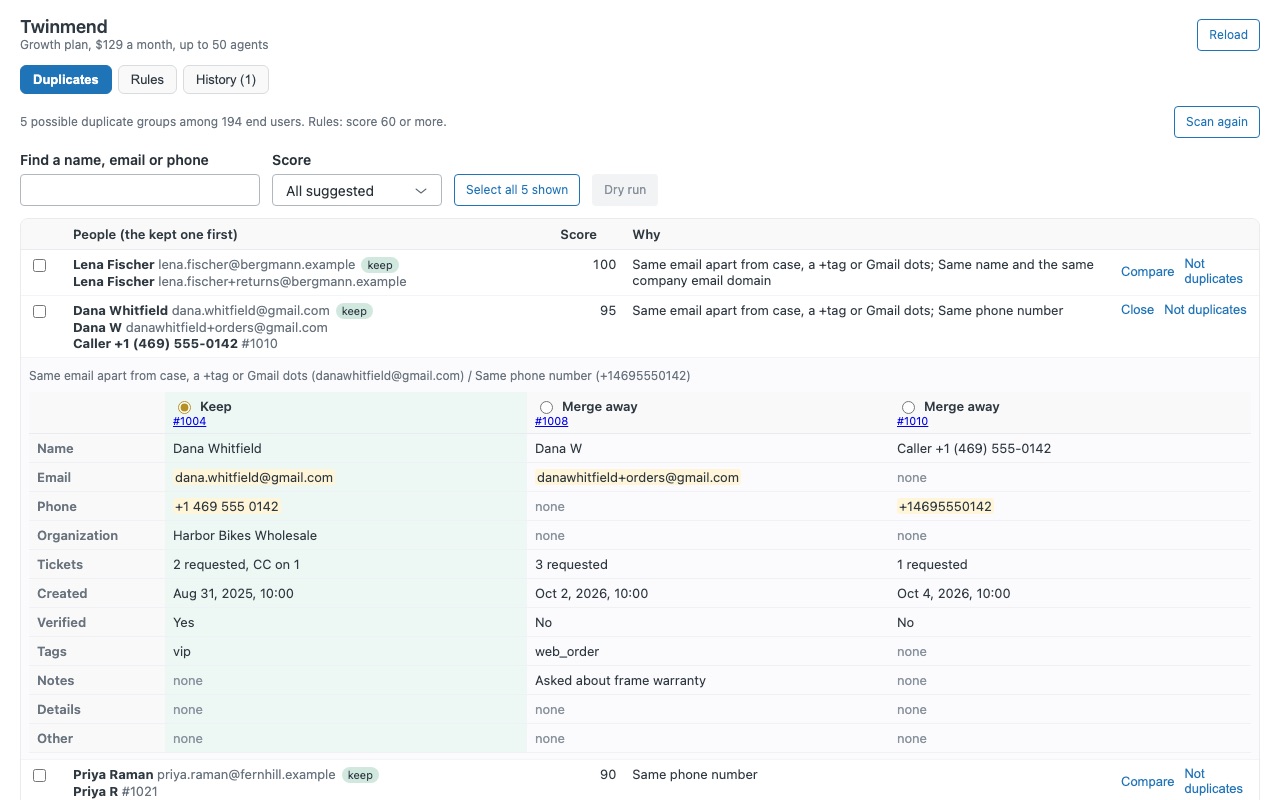Click the 'Score' column header
The width and height of the screenshot is (1280, 800).
(578, 234)
